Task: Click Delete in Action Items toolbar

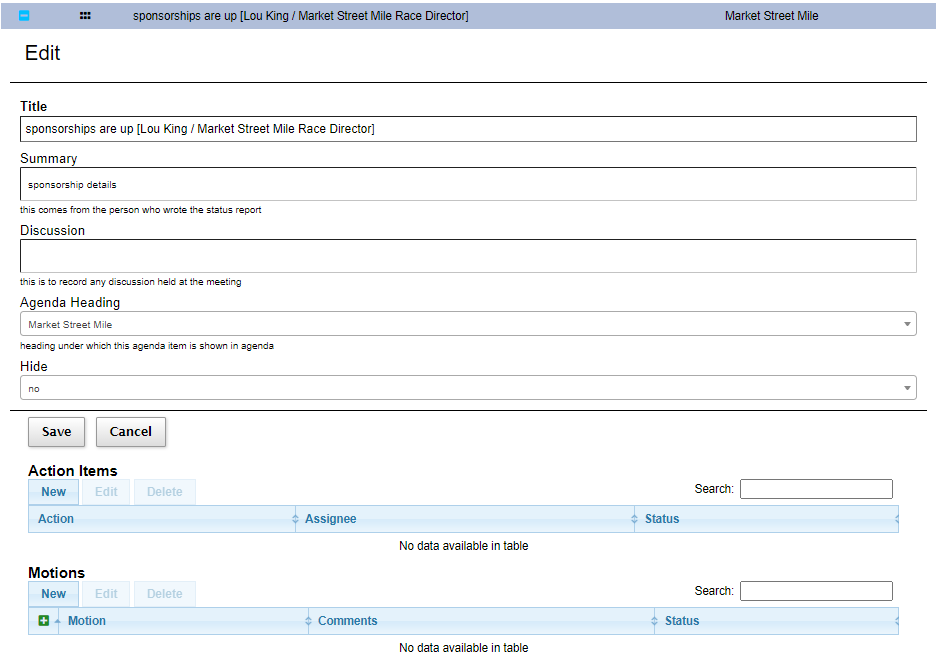Action: [x=165, y=492]
